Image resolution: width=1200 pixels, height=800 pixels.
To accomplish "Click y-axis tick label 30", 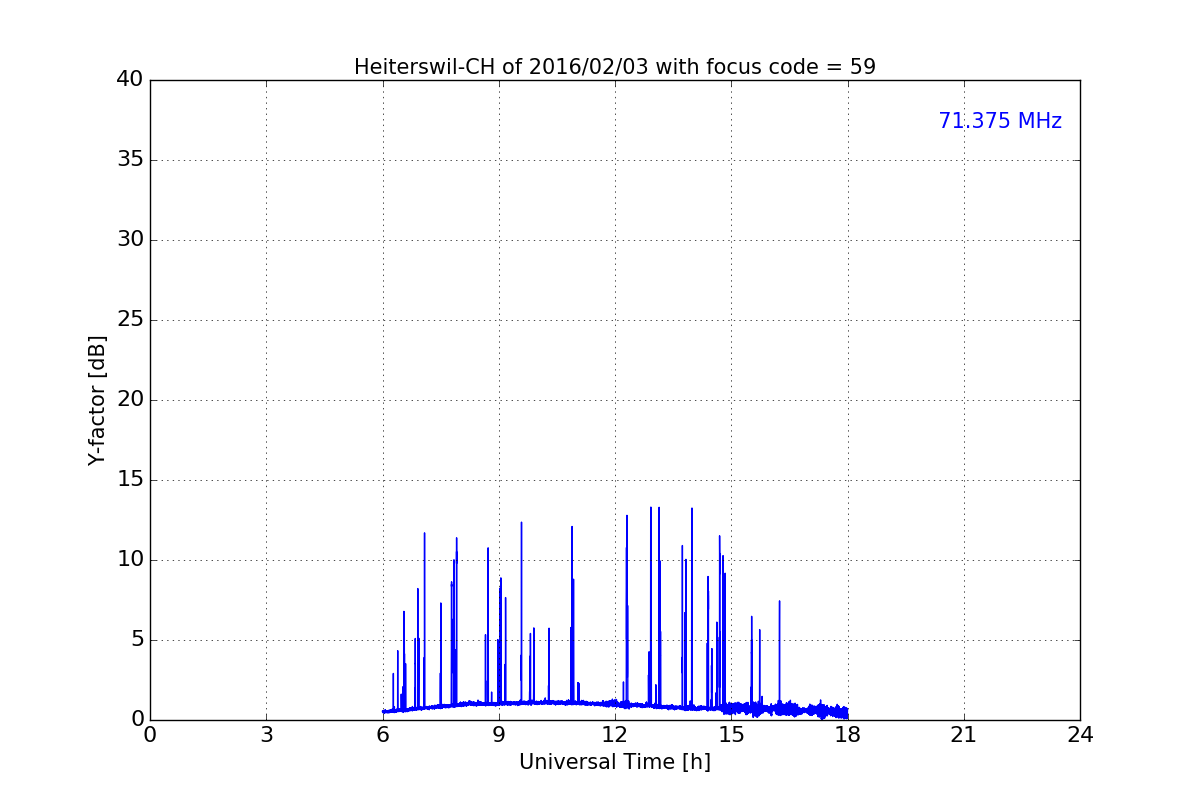I will pyautogui.click(x=130, y=240).
